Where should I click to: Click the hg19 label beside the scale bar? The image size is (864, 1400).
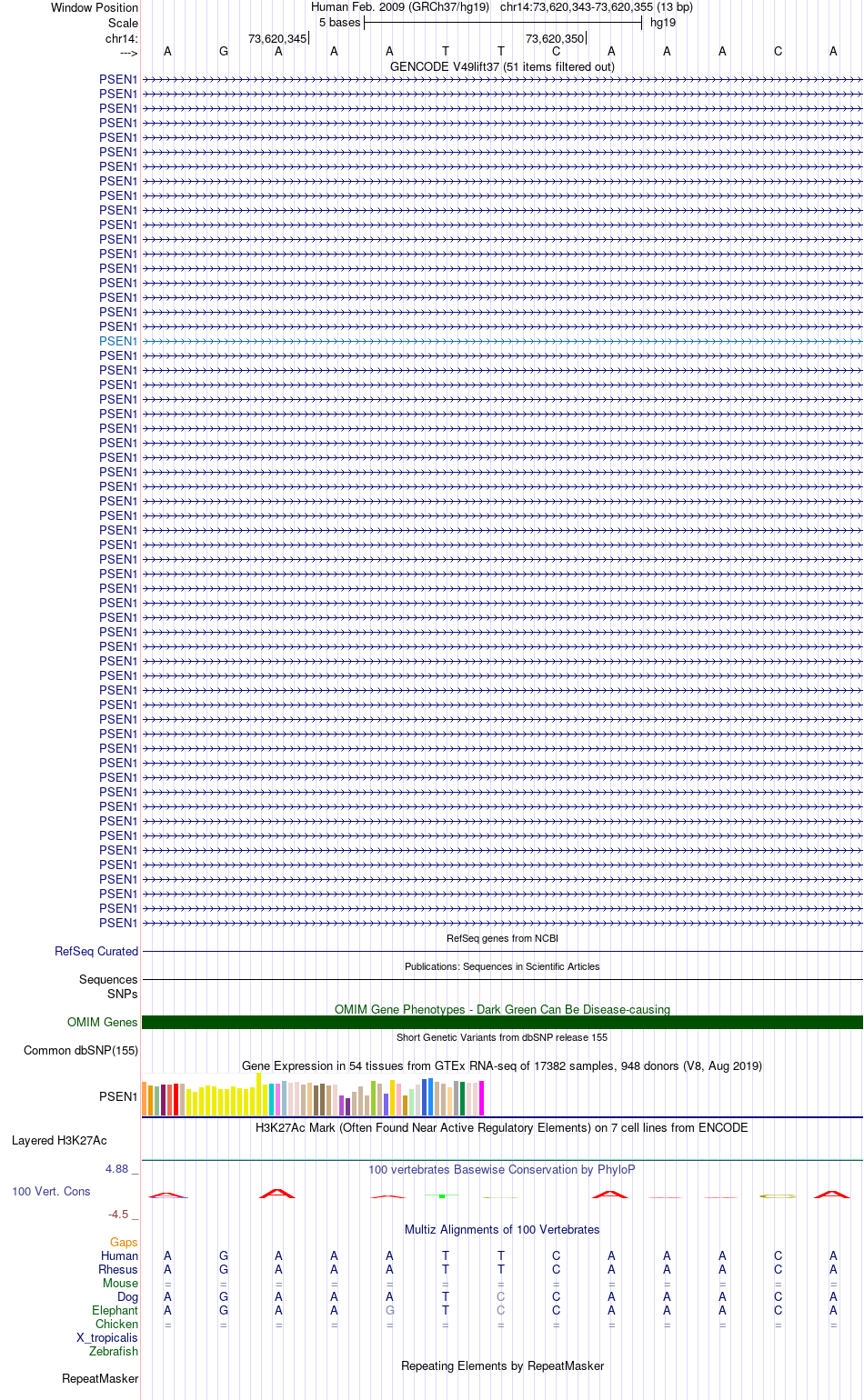click(663, 23)
